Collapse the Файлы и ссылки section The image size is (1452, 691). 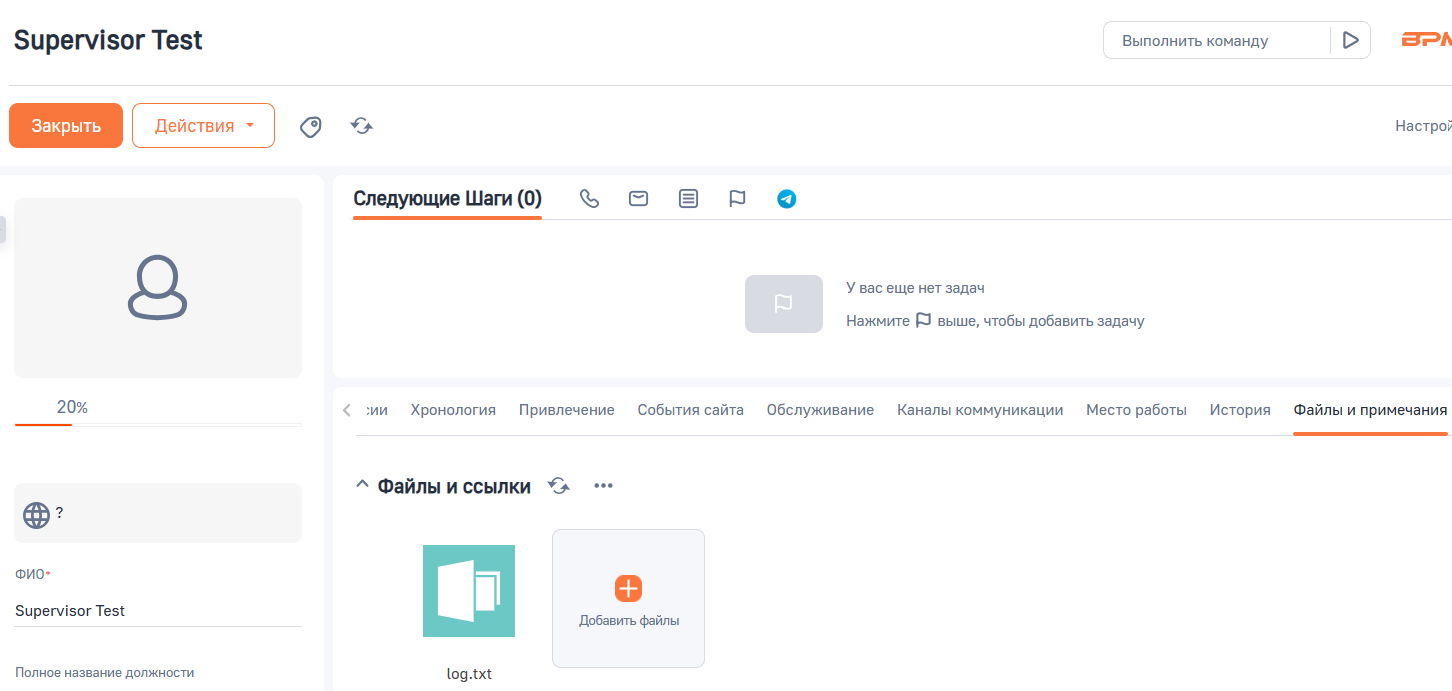coord(362,486)
